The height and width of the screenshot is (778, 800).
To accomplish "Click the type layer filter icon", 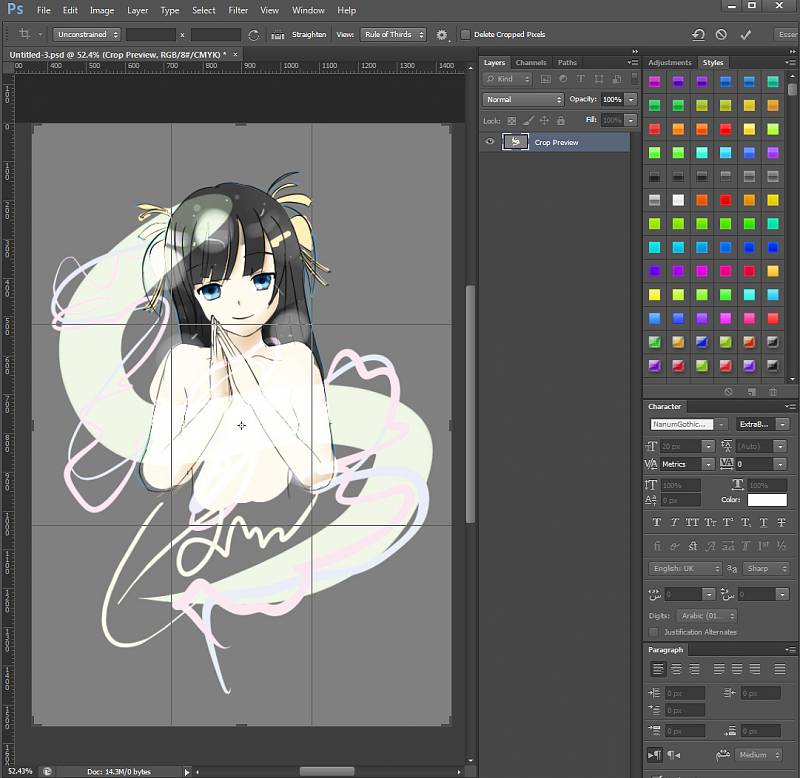I will click(x=579, y=79).
